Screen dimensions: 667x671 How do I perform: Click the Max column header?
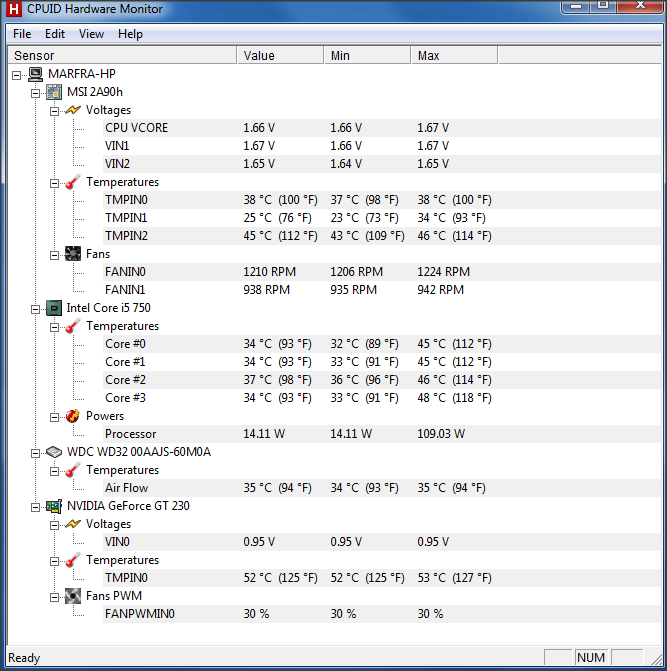pos(454,56)
